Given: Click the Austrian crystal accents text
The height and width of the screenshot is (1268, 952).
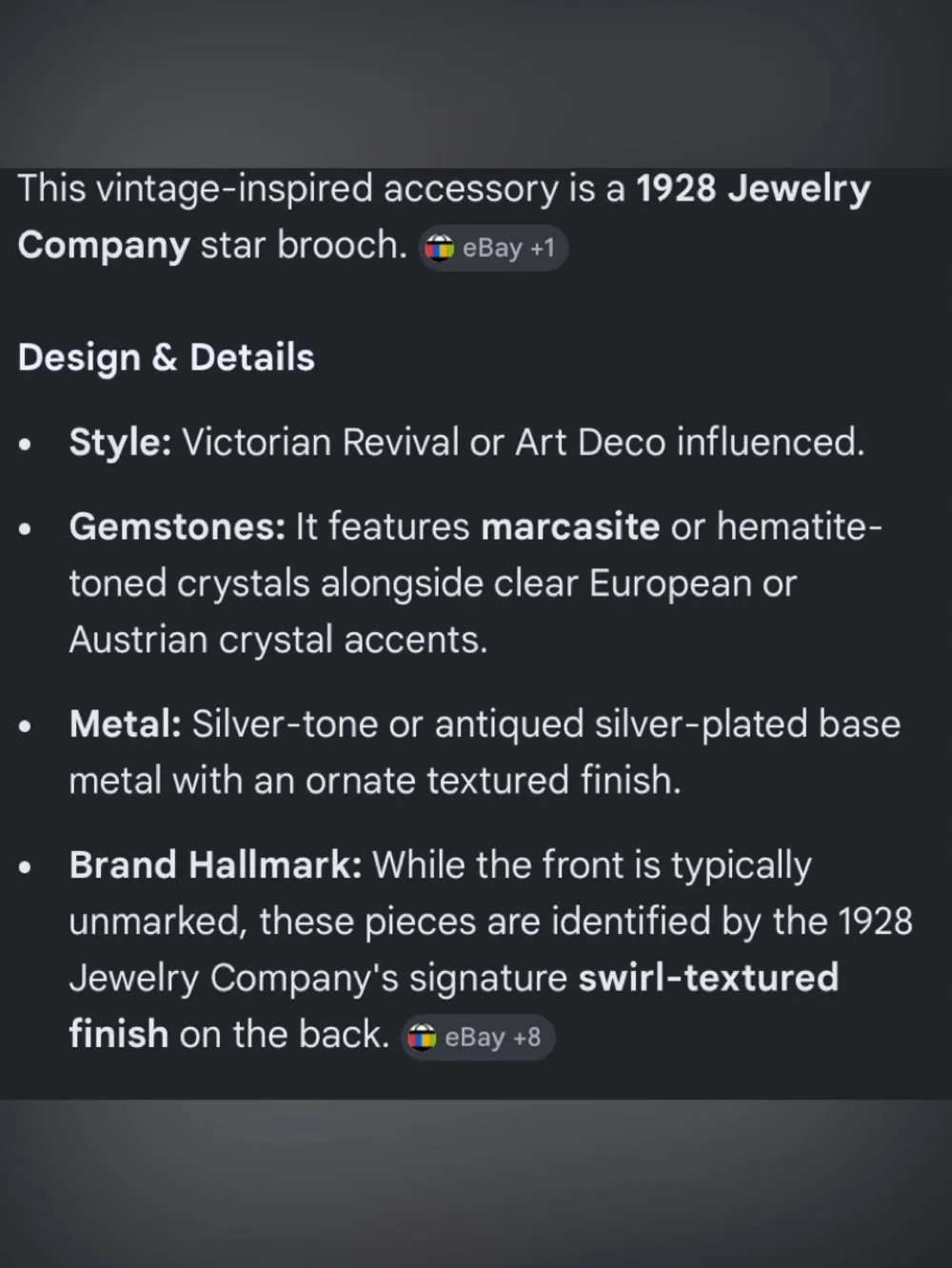Looking at the screenshot, I should pos(278,640).
